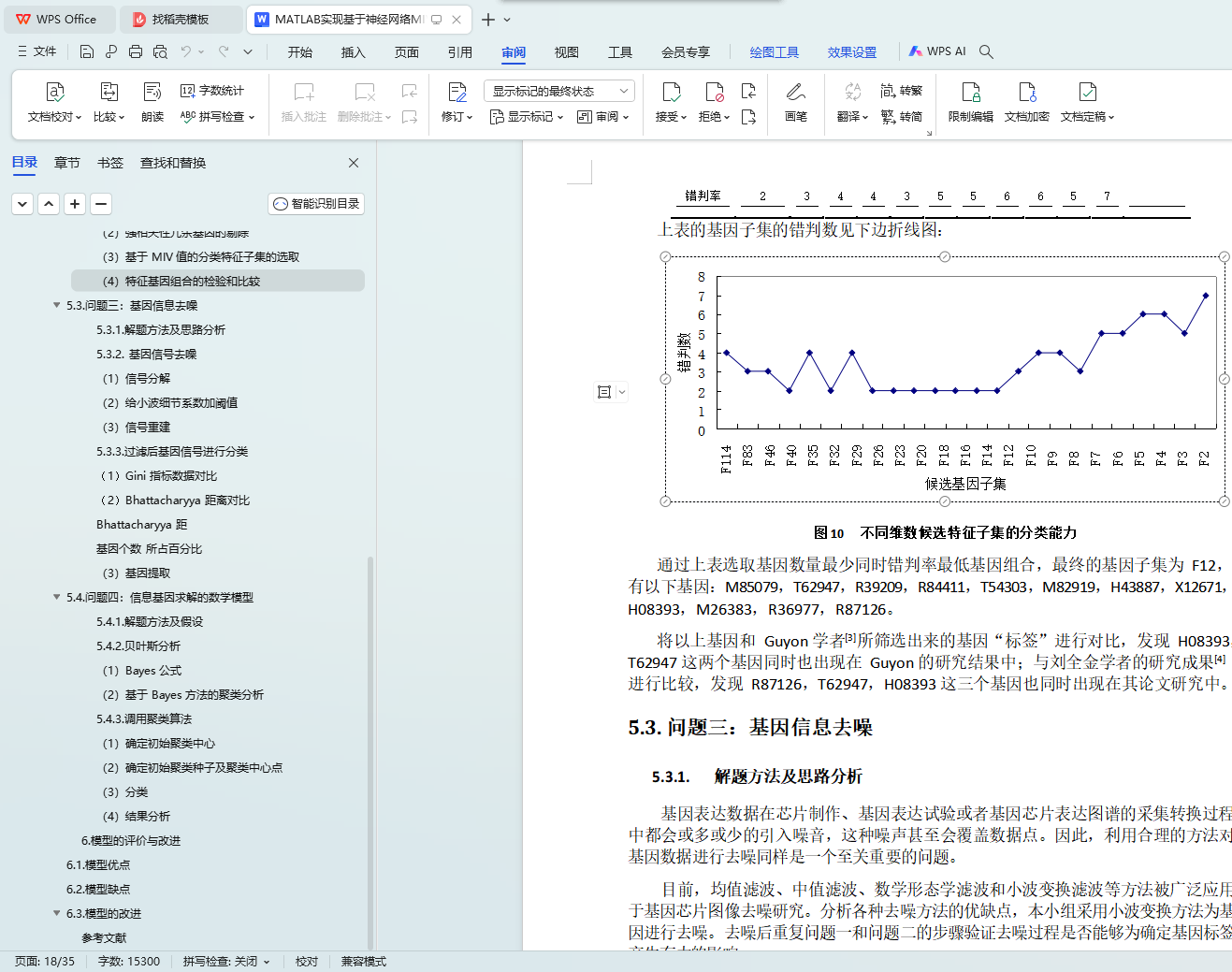Switch to 章节 tab in navigation pane
This screenshot has width=1232, height=972.
tap(67, 163)
